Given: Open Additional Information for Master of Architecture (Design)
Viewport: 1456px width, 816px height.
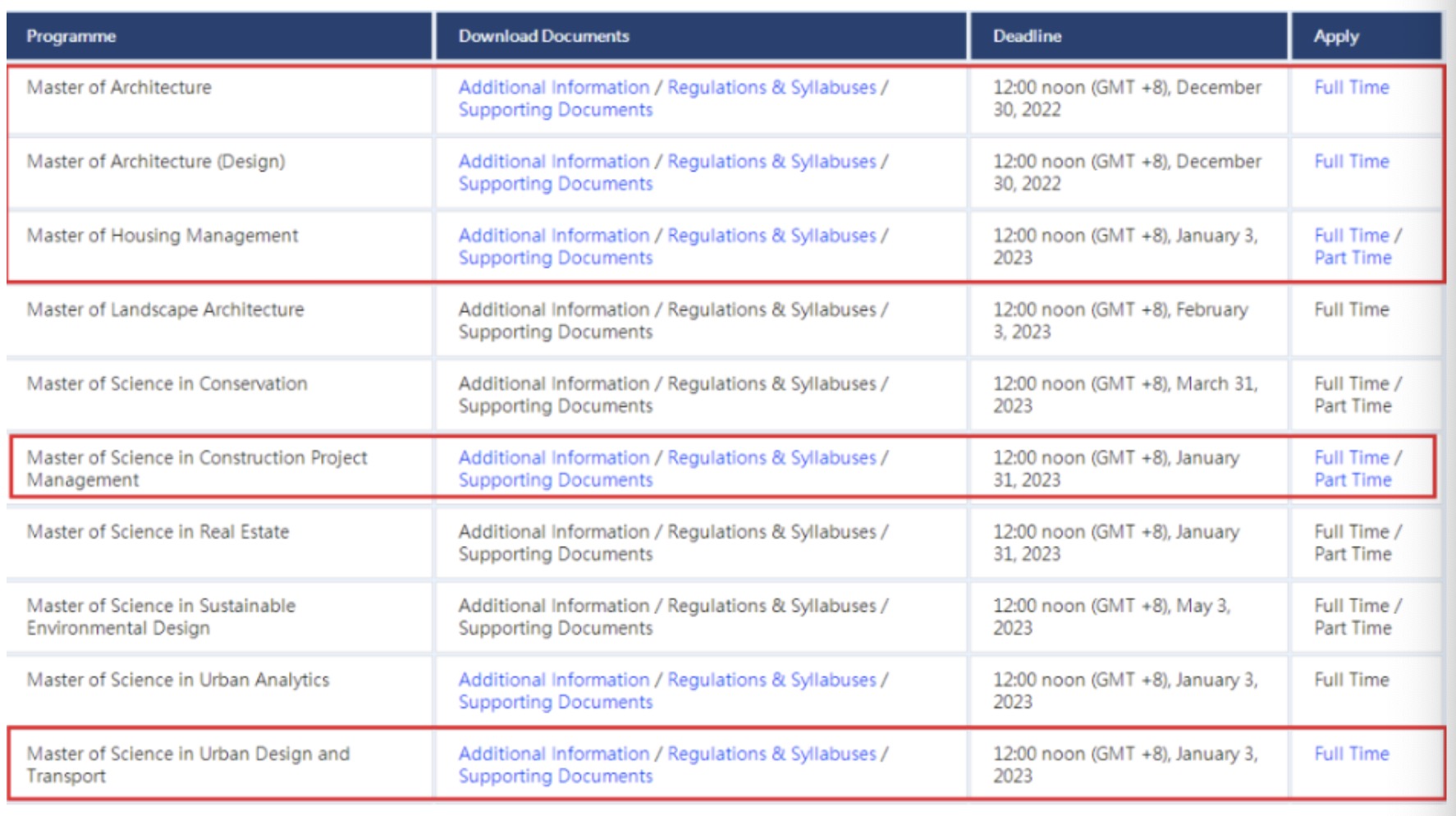Looking at the screenshot, I should click(553, 162).
